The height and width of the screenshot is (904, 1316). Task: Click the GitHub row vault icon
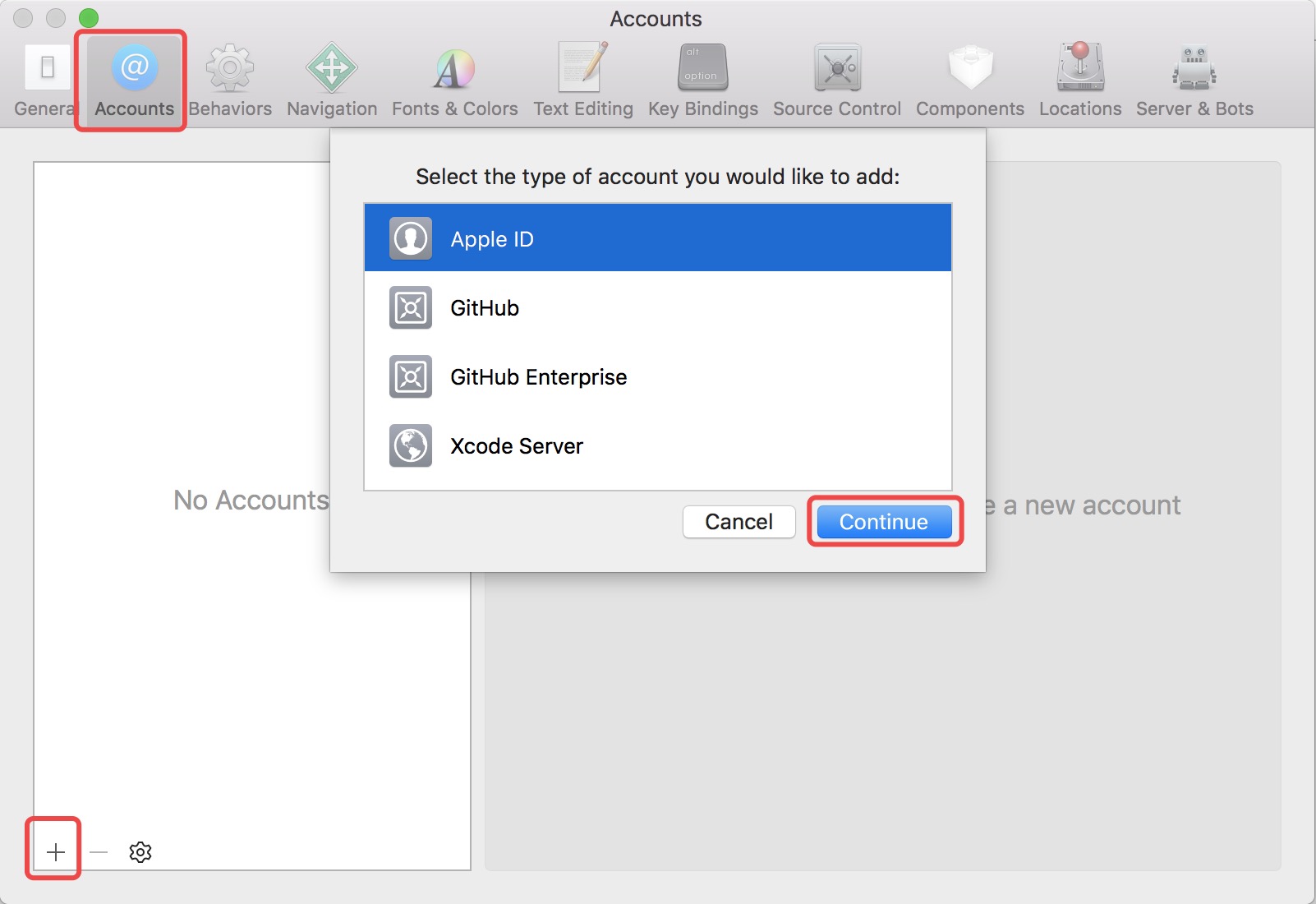click(411, 308)
